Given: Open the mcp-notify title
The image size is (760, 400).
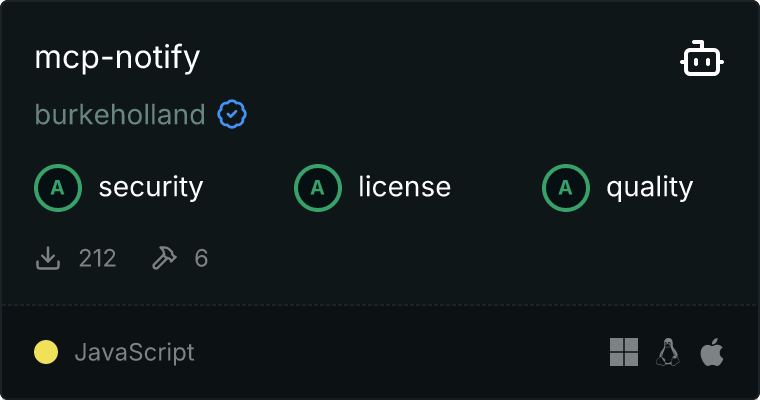Looking at the screenshot, I should point(117,58).
